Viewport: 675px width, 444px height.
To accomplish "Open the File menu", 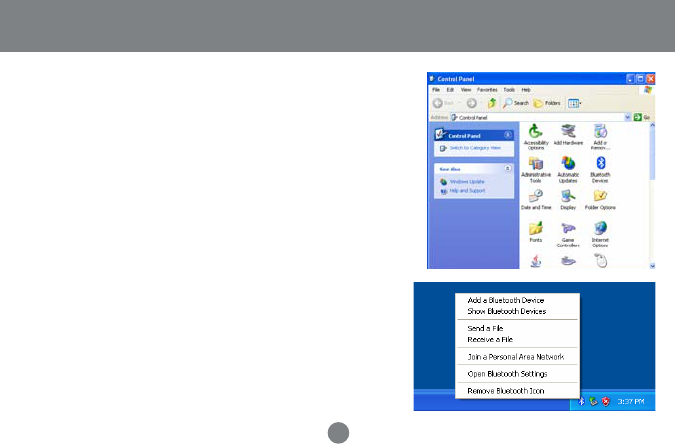I will pos(436,90).
